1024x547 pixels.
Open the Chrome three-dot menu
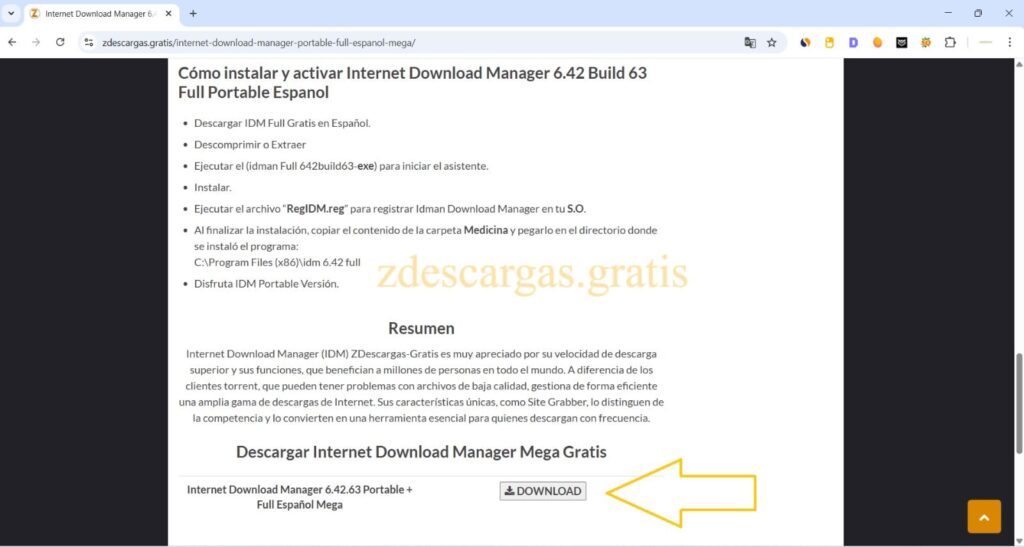tap(1010, 42)
